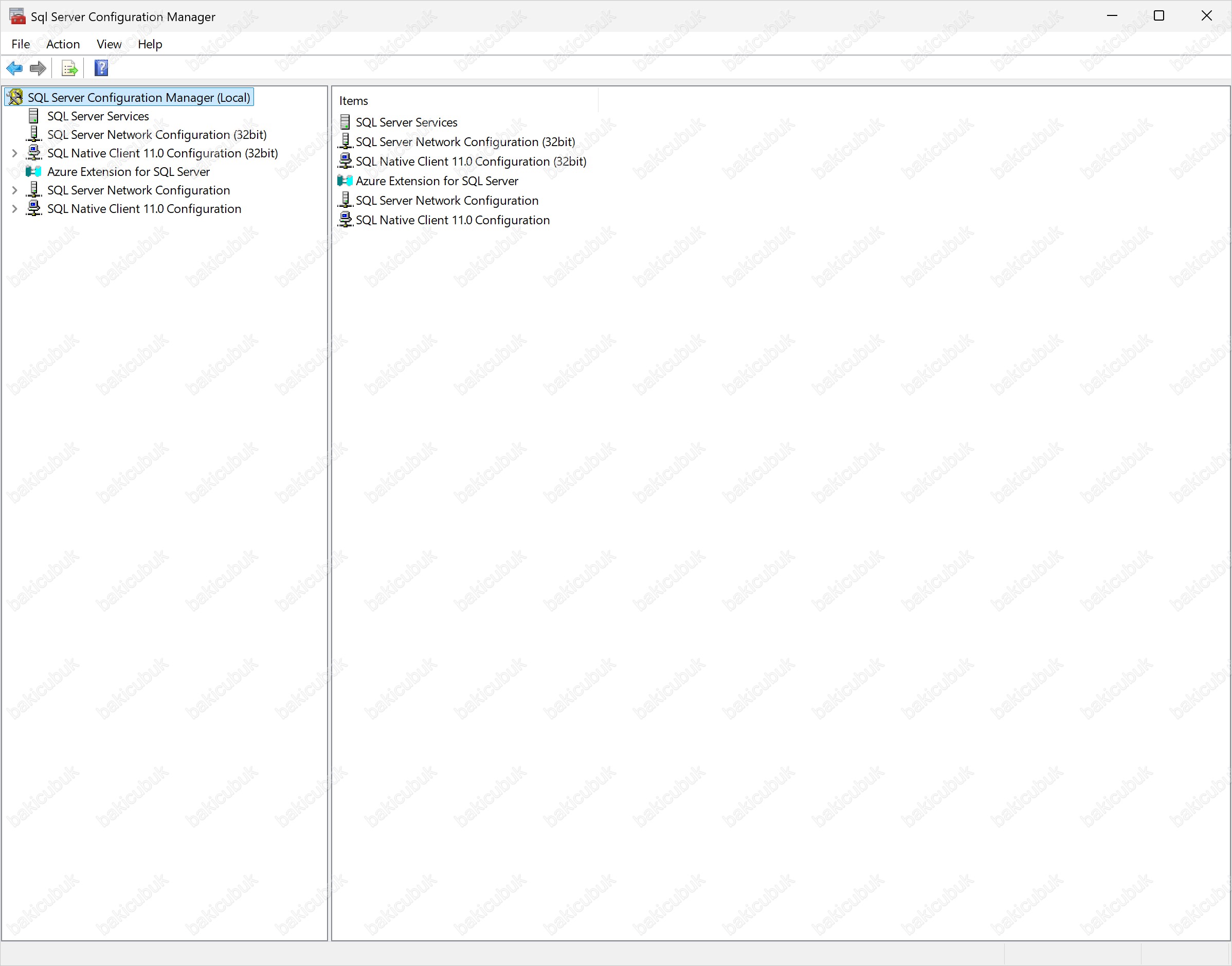Click SQL Native Client 11.0 Configuration icon in list

pos(345,220)
